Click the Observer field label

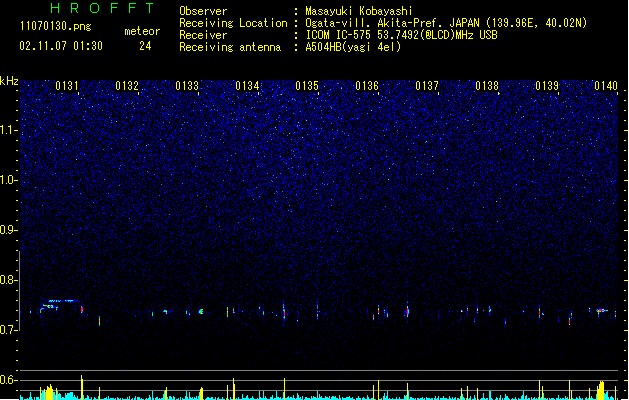203,11
